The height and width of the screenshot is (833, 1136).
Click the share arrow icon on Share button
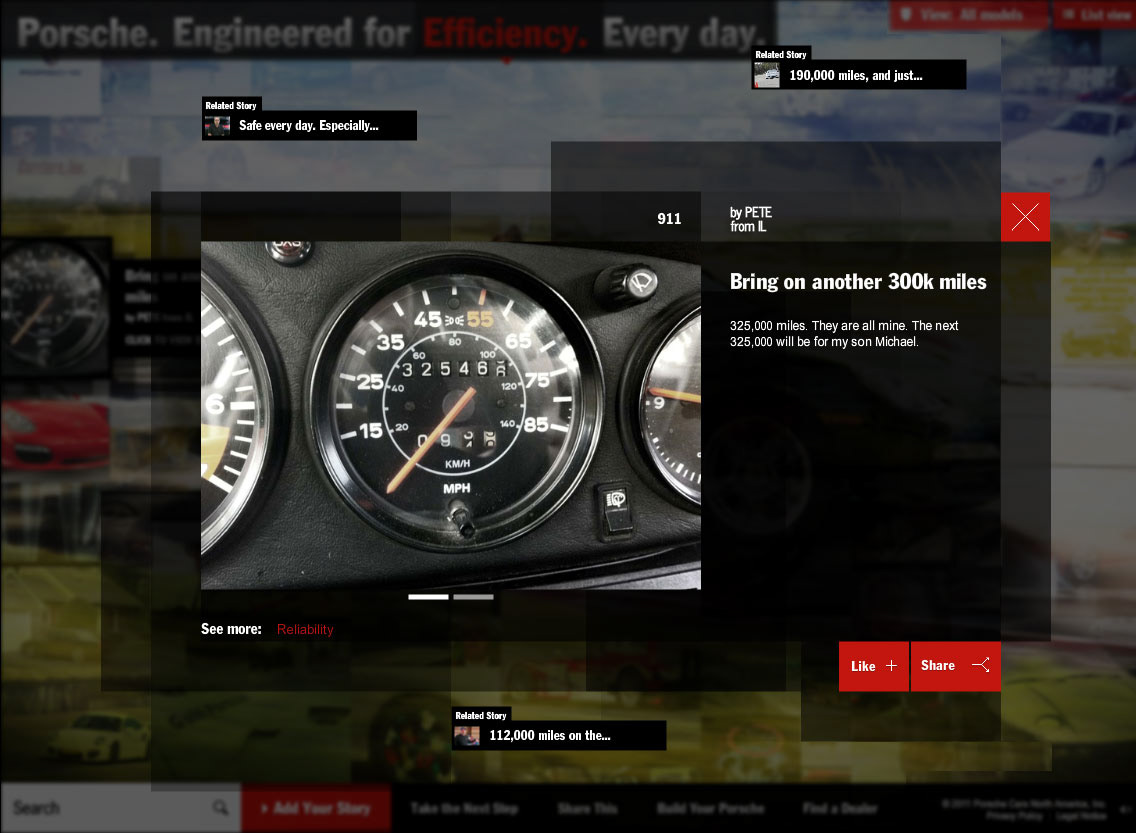pos(981,665)
